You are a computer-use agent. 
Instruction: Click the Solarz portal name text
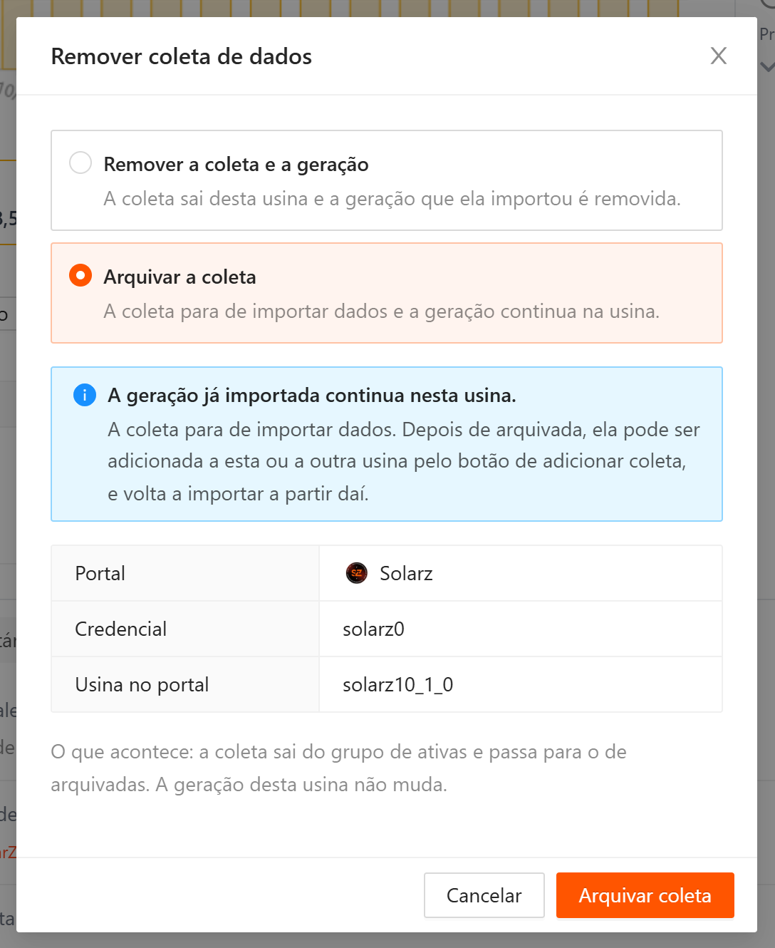click(406, 573)
